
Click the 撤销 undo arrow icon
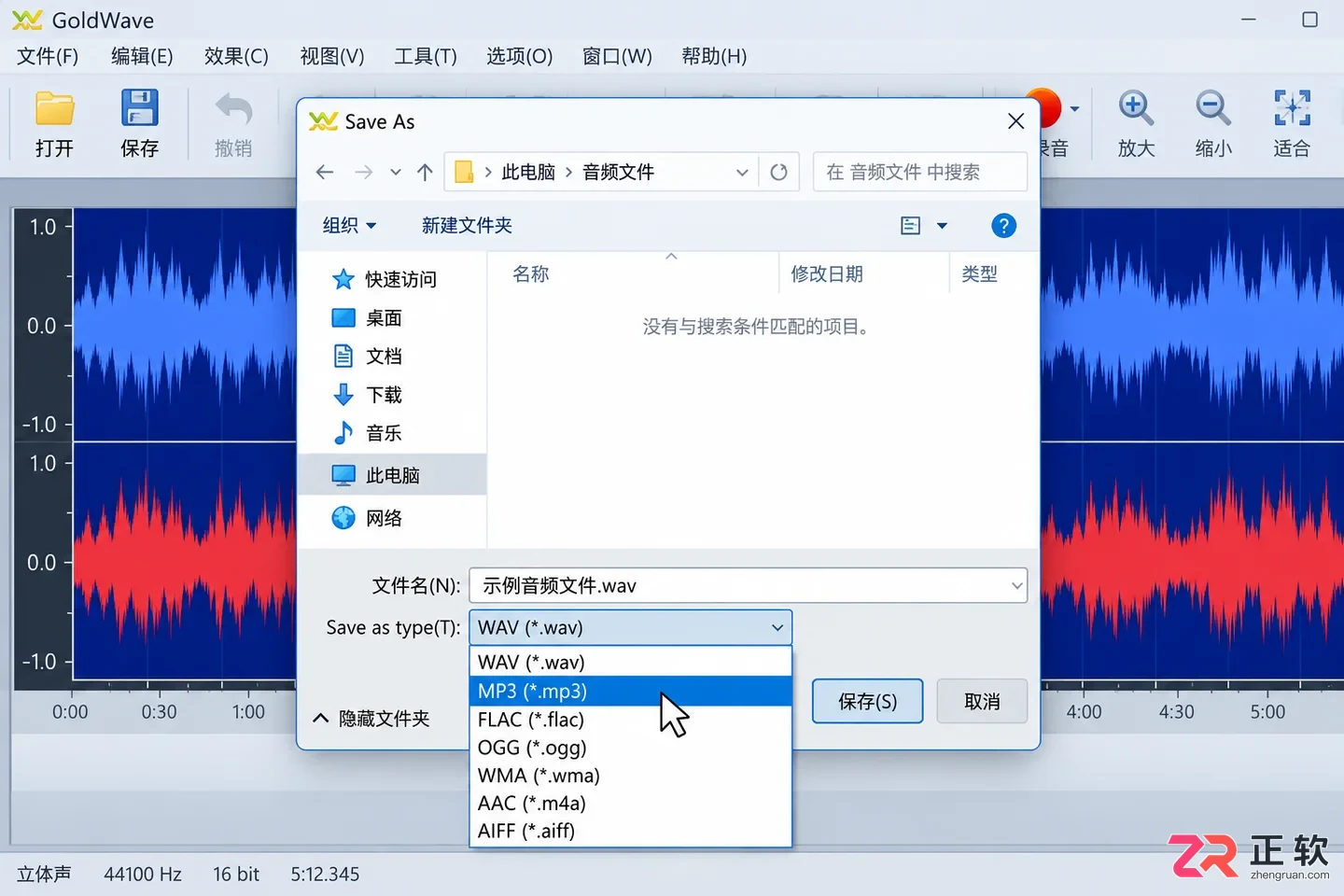[x=233, y=108]
